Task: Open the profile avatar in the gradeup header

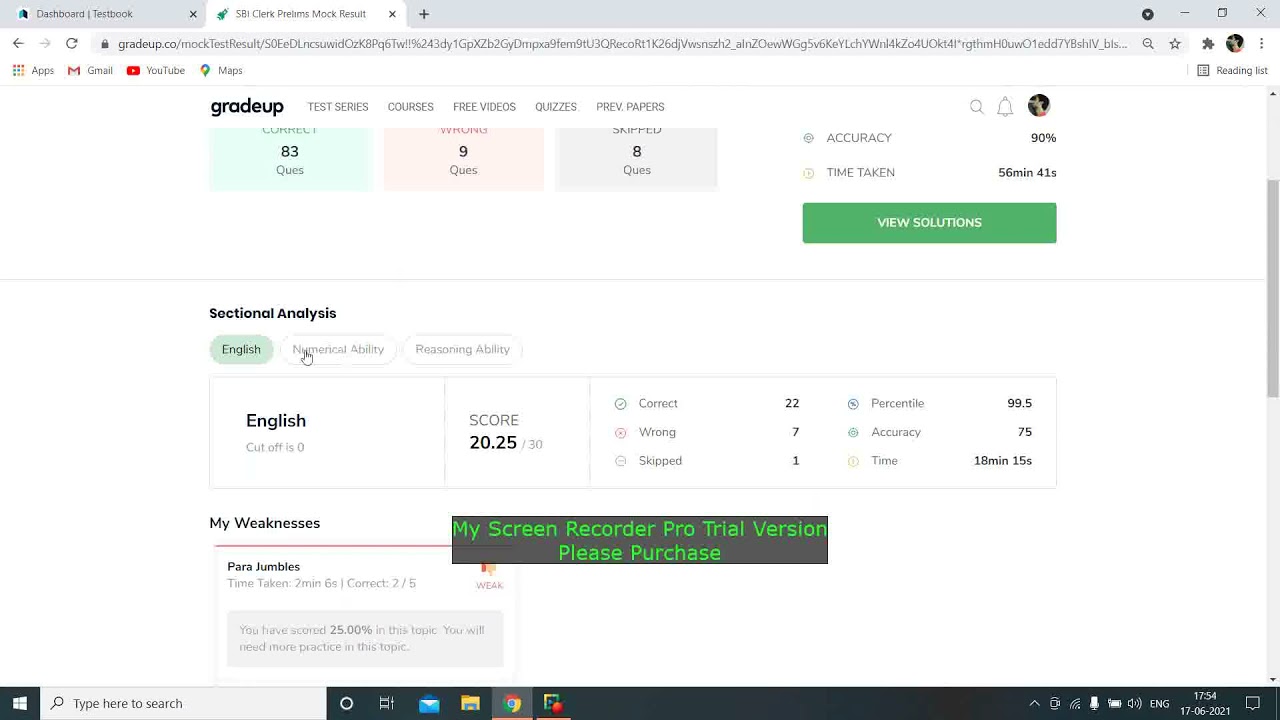Action: 1039,106
